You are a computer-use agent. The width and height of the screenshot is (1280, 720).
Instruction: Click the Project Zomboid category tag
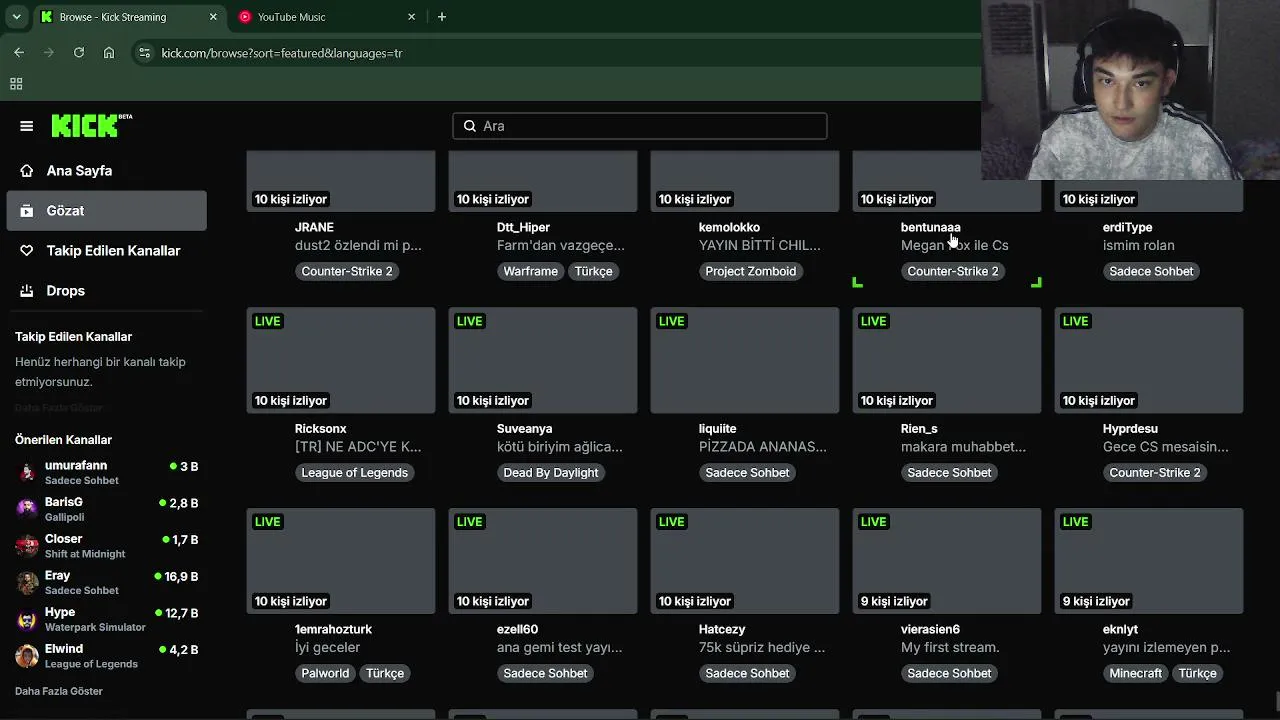pyautogui.click(x=751, y=271)
